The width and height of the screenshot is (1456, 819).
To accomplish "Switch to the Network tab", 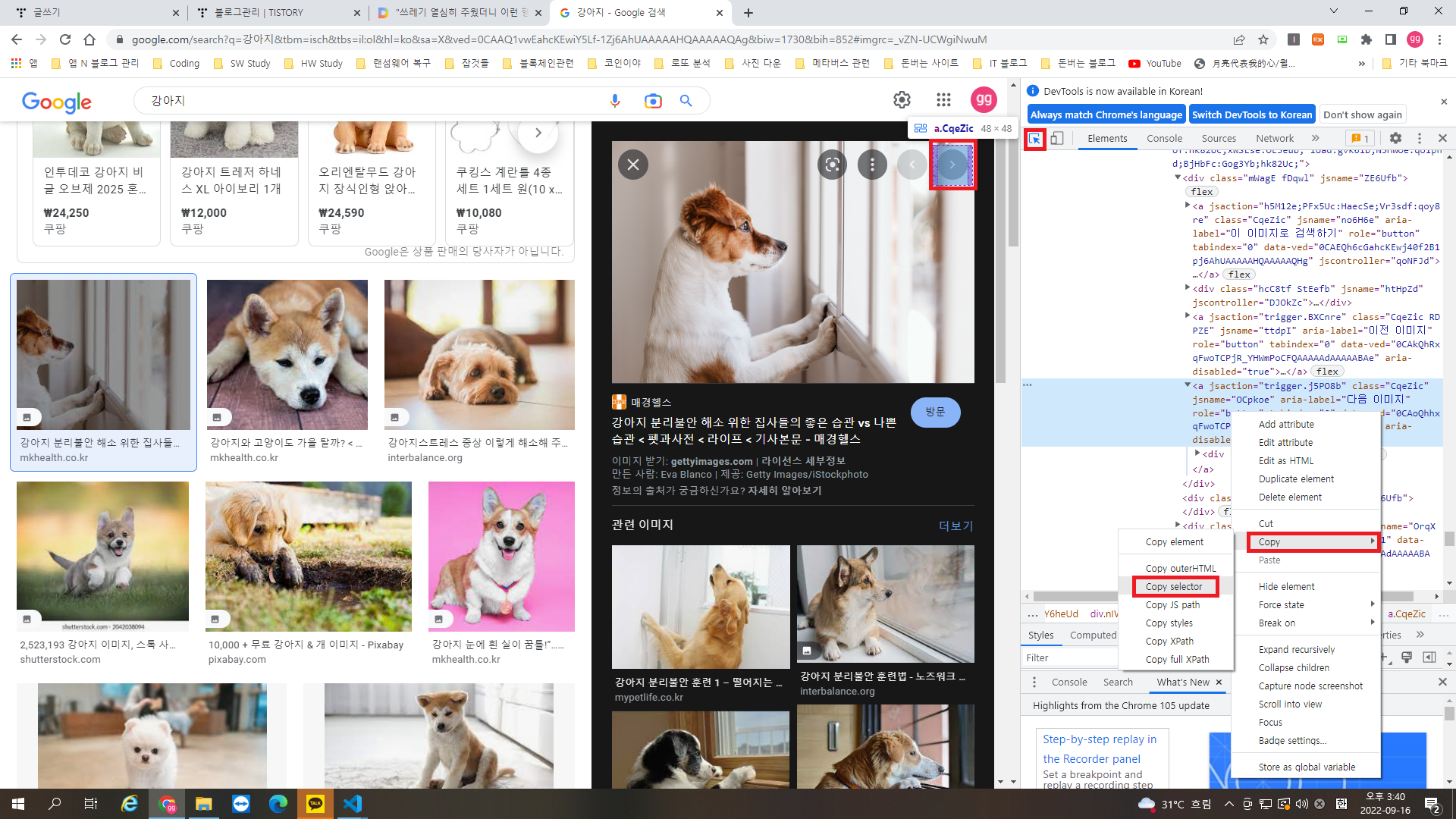I will (x=1275, y=139).
